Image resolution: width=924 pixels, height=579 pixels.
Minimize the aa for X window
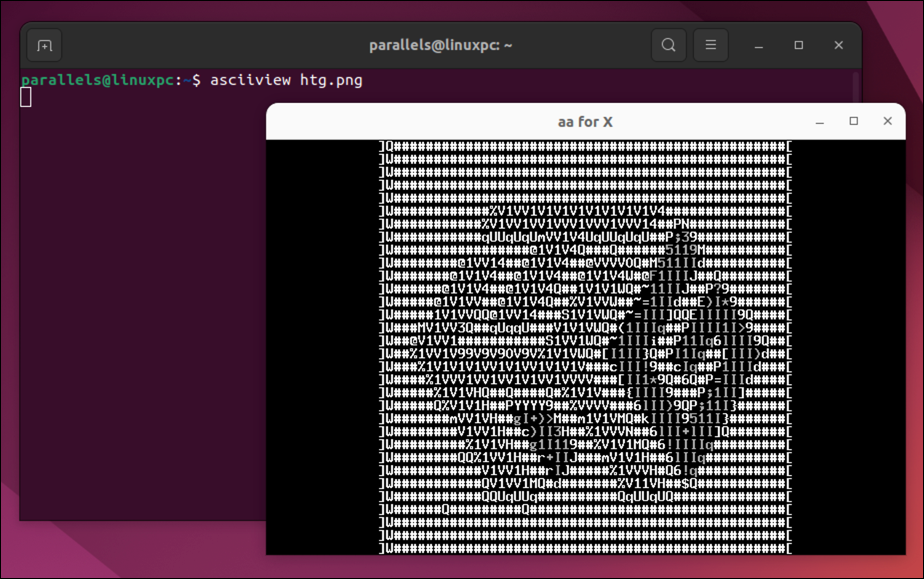pos(820,121)
